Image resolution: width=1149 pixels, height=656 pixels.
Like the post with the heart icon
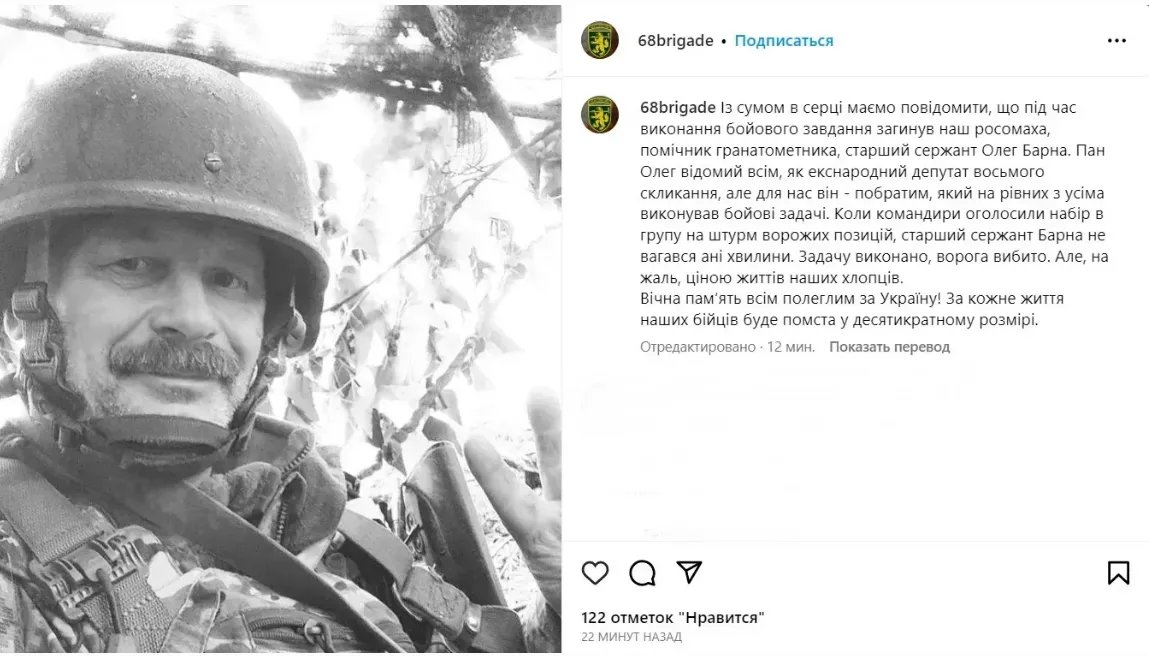point(595,572)
